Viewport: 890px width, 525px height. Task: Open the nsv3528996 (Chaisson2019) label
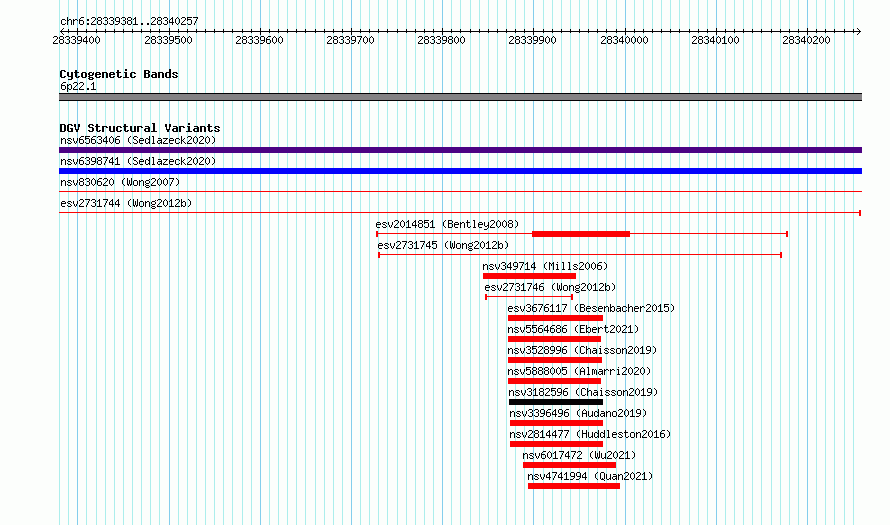582,350
